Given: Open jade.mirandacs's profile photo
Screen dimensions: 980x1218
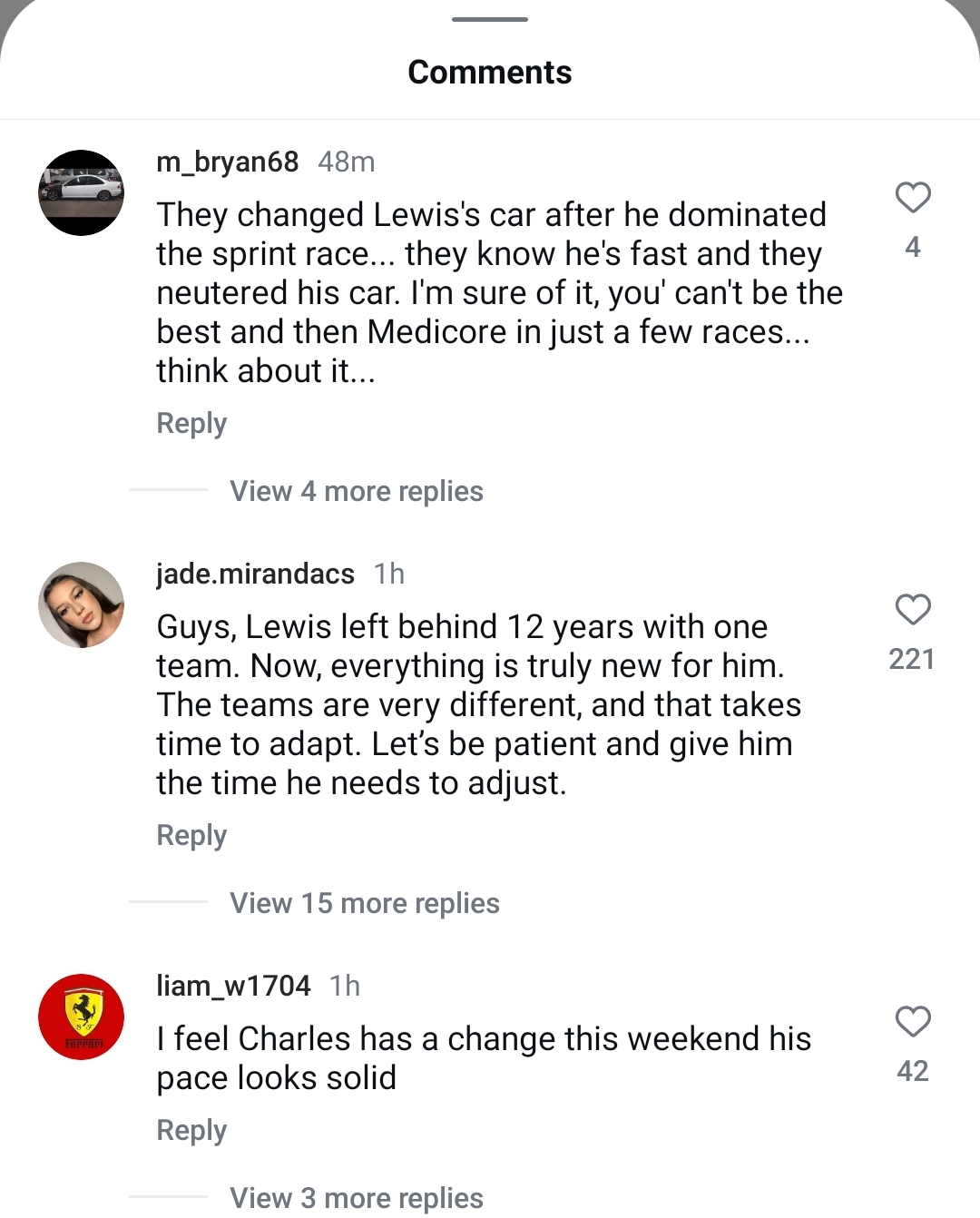Looking at the screenshot, I should (81, 604).
